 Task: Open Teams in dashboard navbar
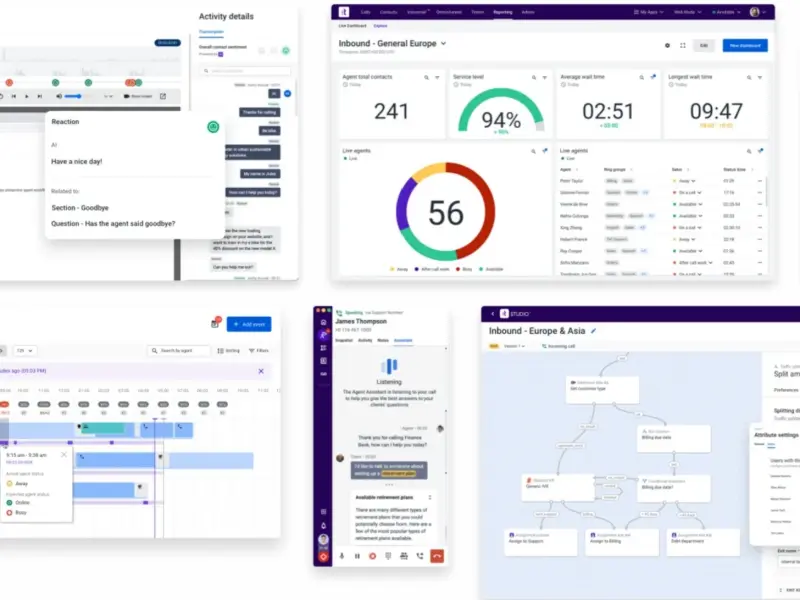click(478, 12)
